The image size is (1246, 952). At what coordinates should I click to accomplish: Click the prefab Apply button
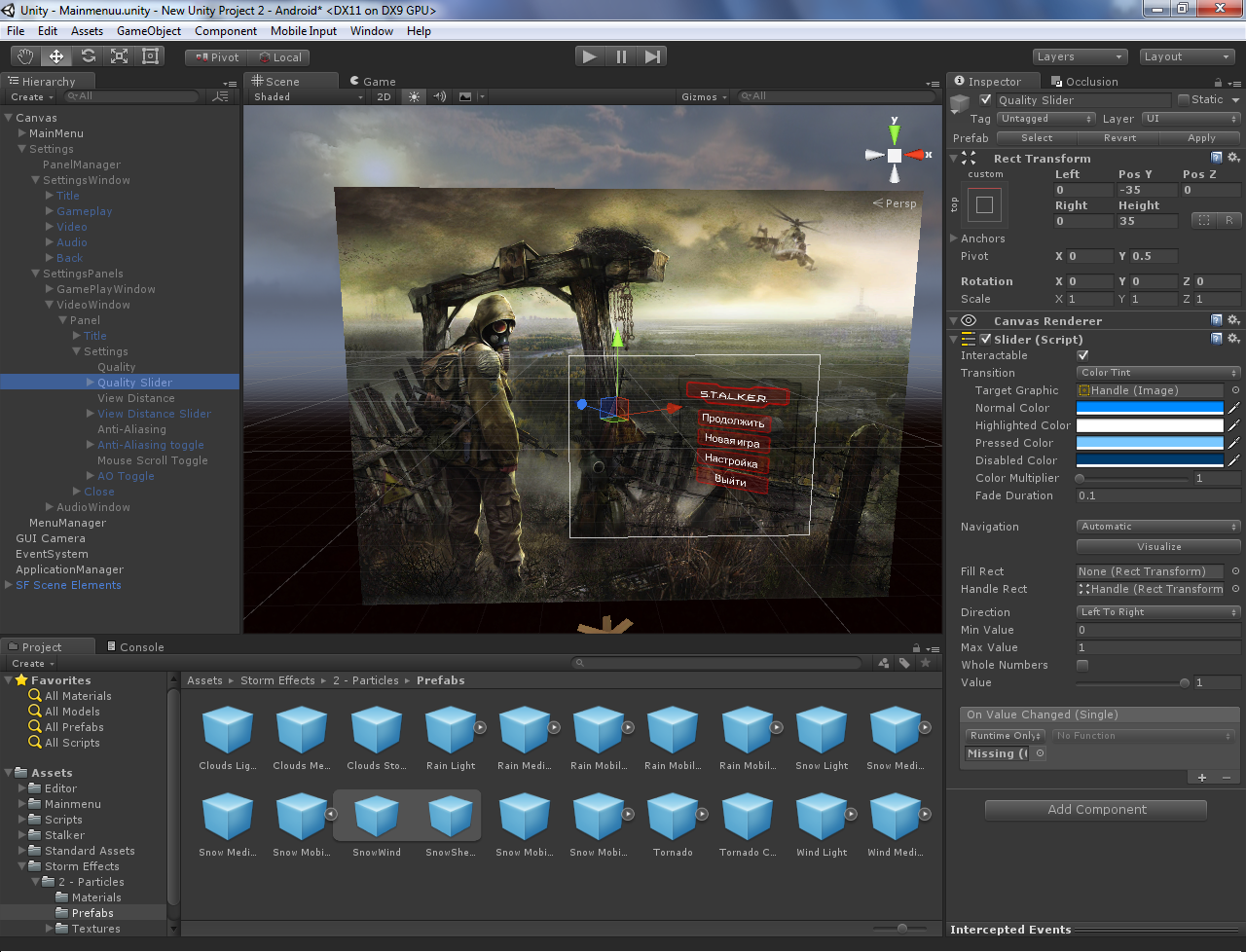pyautogui.click(x=1201, y=138)
